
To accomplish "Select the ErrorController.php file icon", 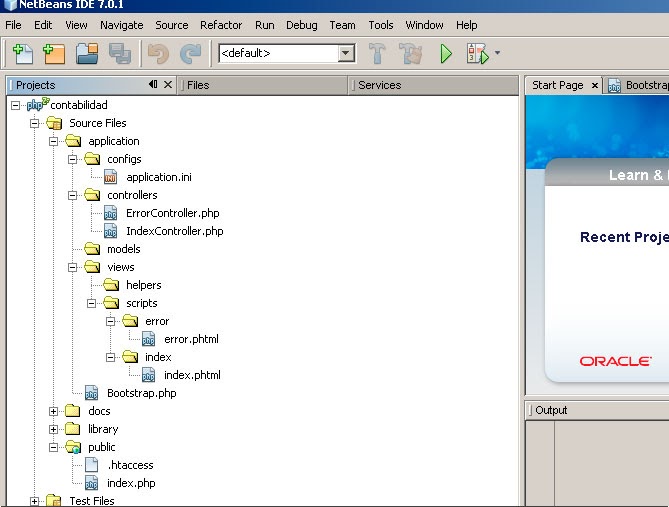I will pos(111,213).
